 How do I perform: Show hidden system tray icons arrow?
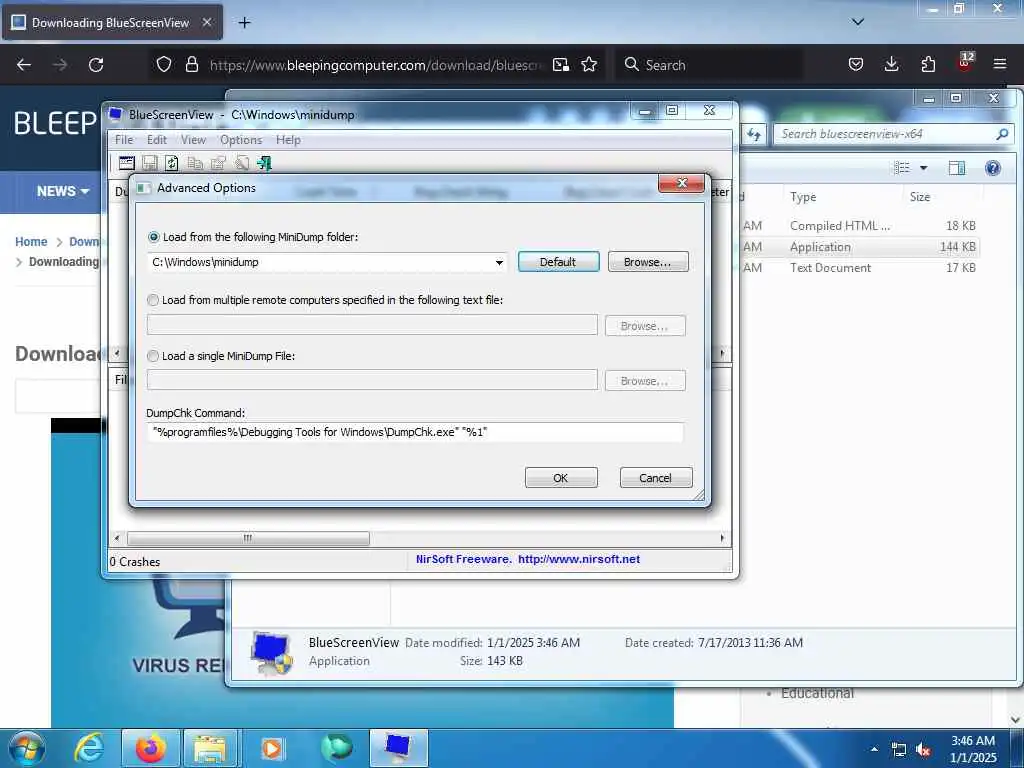click(x=874, y=749)
